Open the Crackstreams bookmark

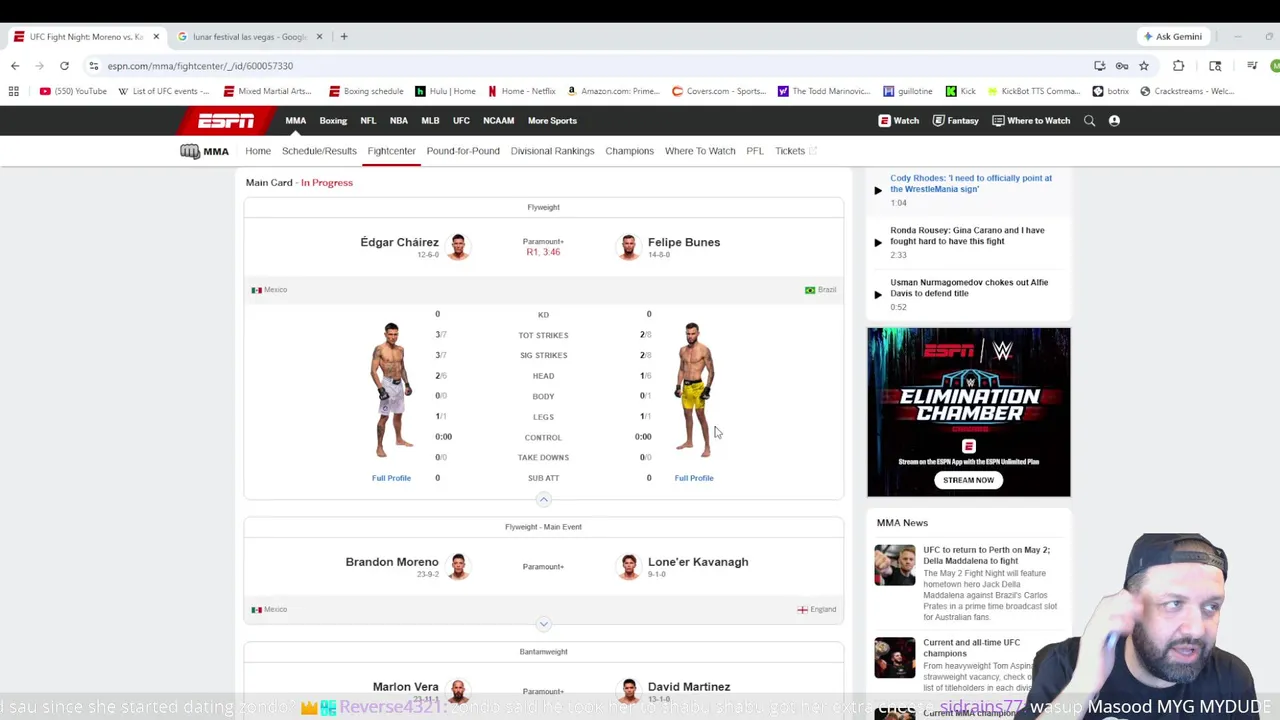coord(1187,91)
